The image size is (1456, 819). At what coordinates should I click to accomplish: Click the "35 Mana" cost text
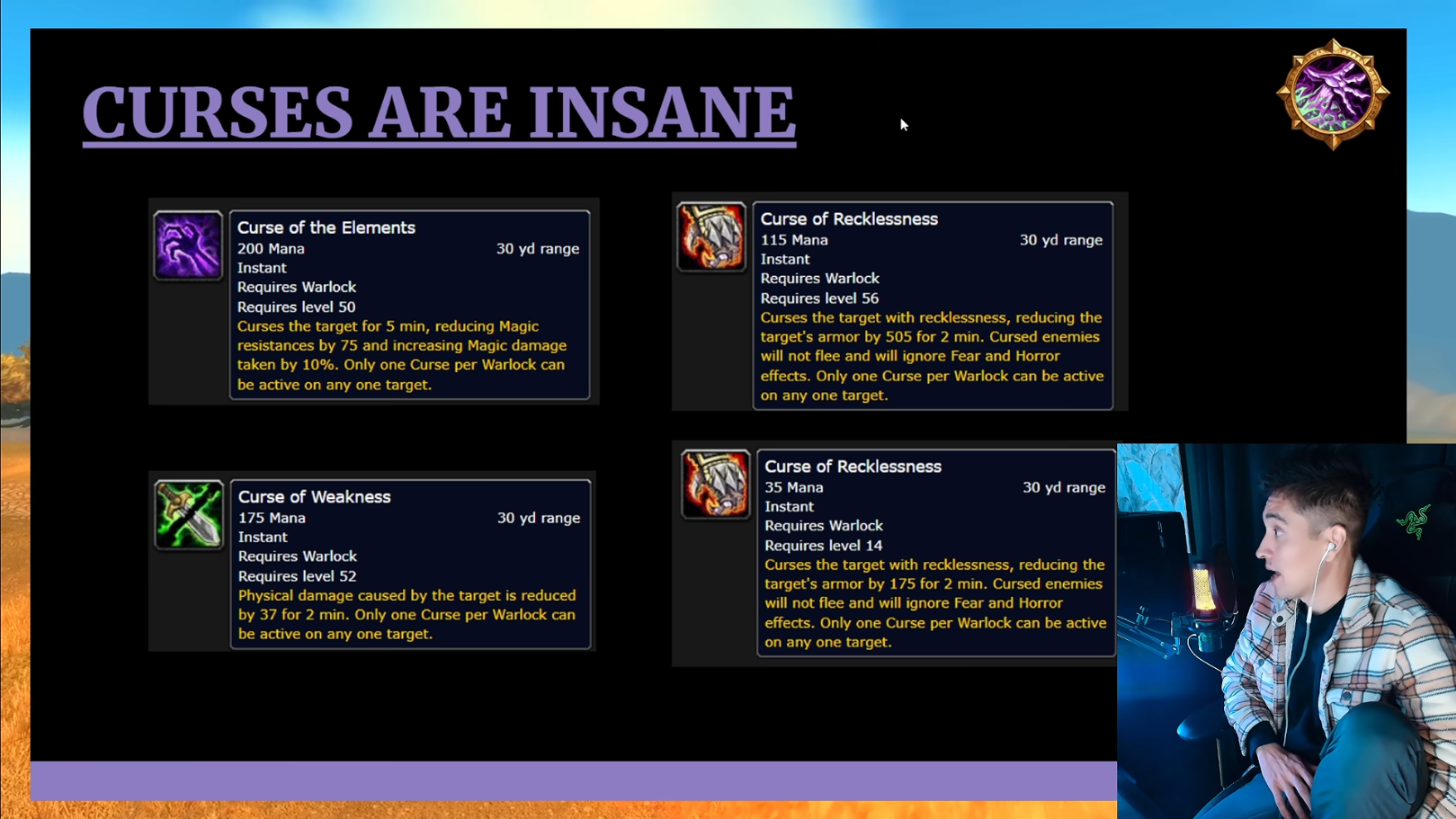tap(794, 487)
